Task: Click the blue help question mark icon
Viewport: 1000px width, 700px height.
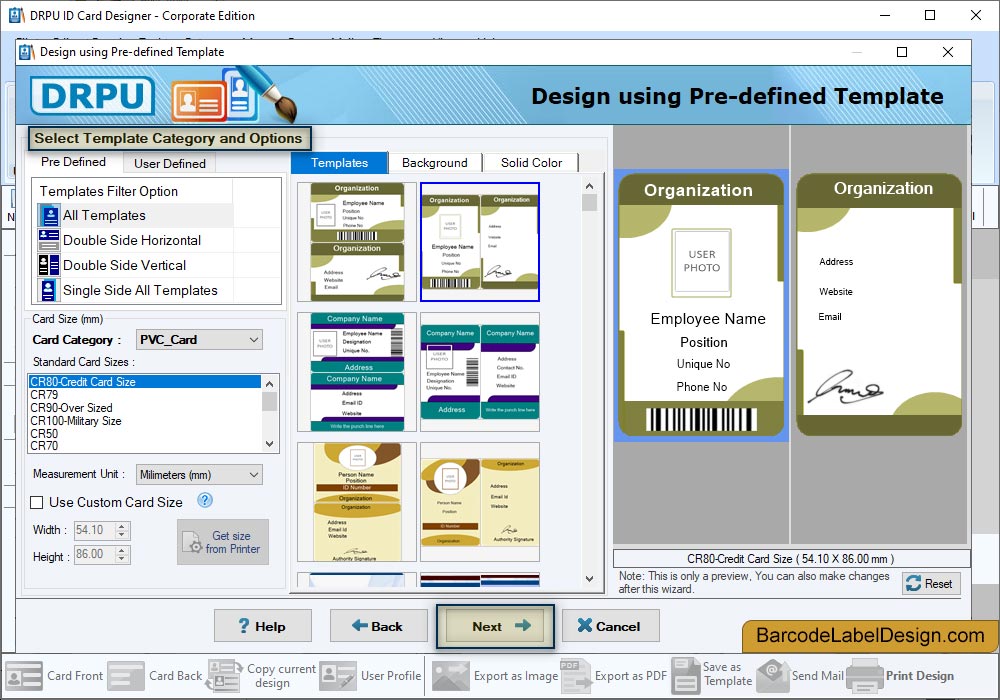Action: [205, 500]
